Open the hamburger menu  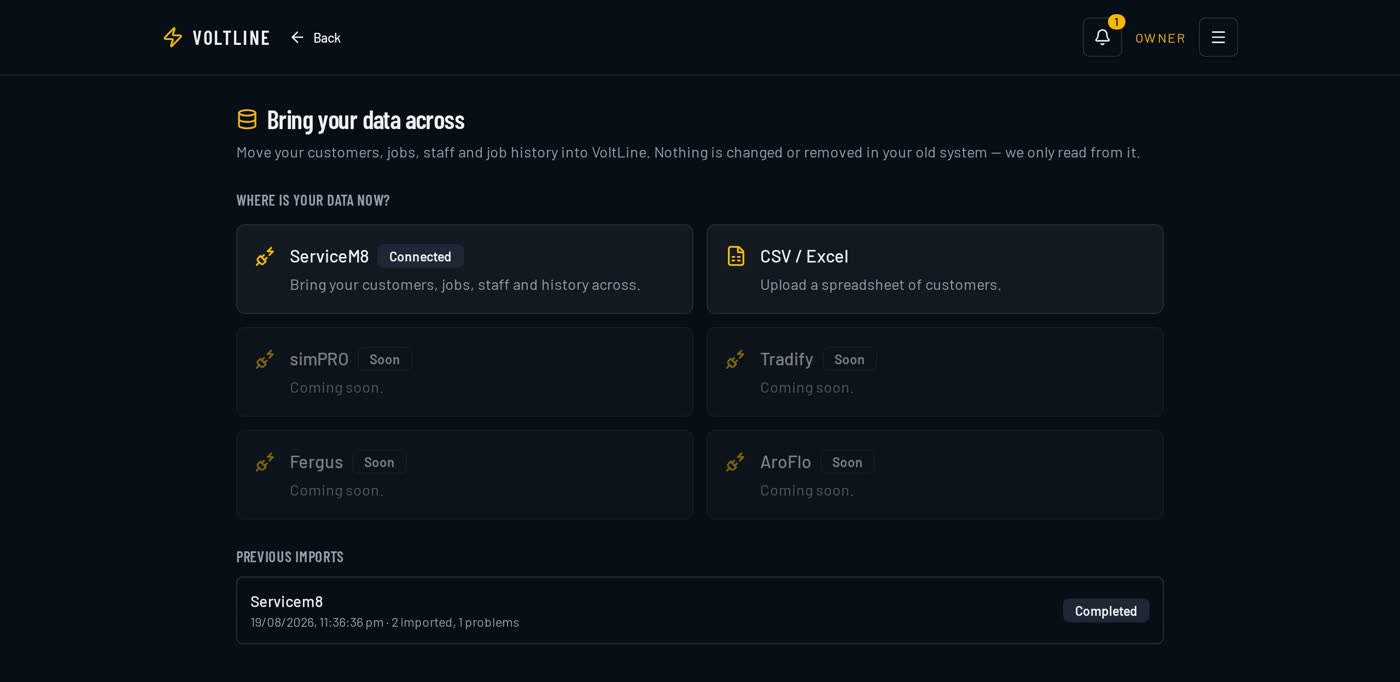(1218, 37)
